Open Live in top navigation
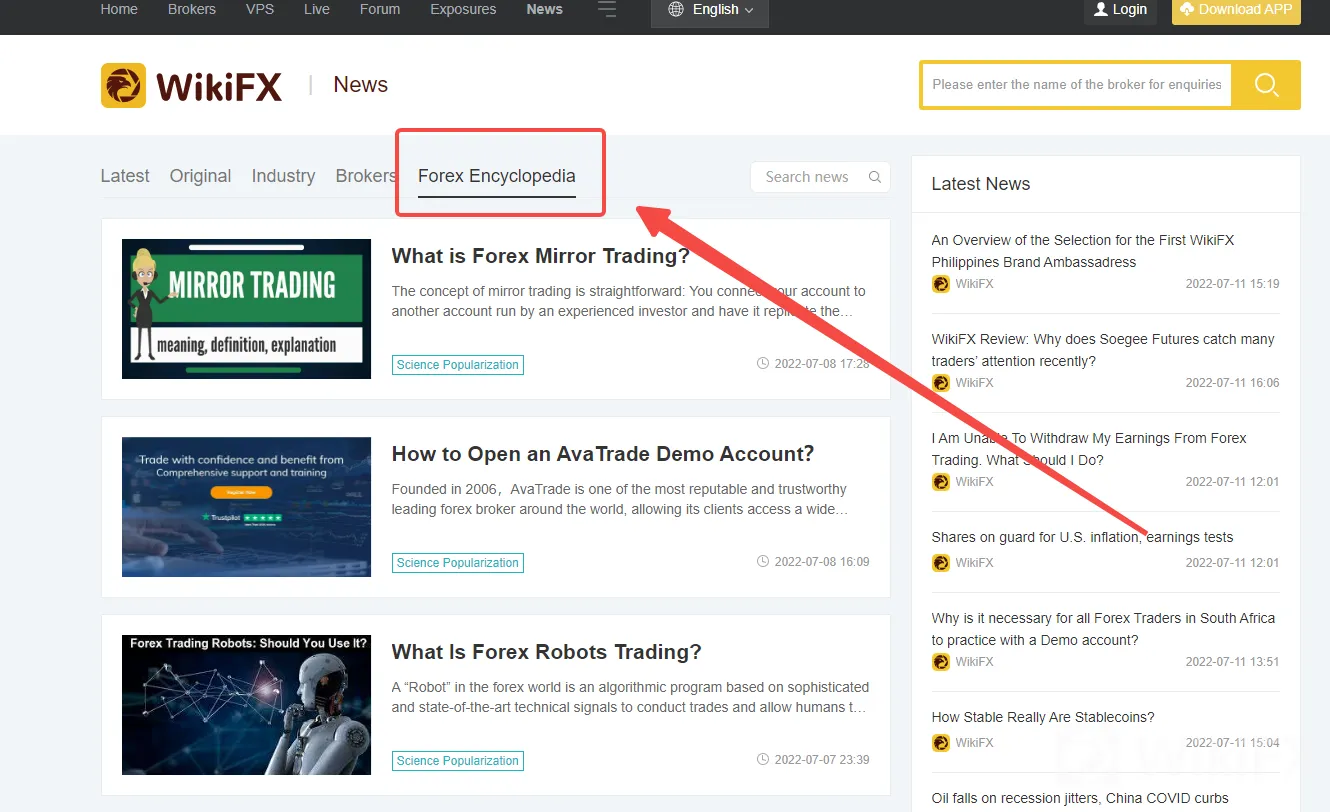Image resolution: width=1330 pixels, height=812 pixels. point(317,9)
